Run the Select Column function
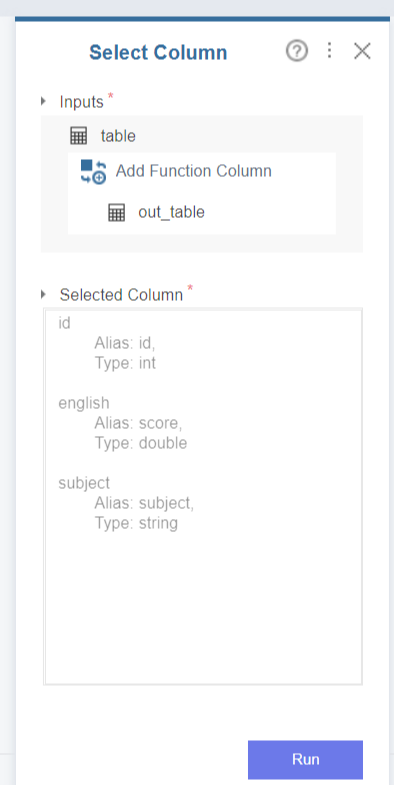The image size is (394, 785). coord(305,759)
